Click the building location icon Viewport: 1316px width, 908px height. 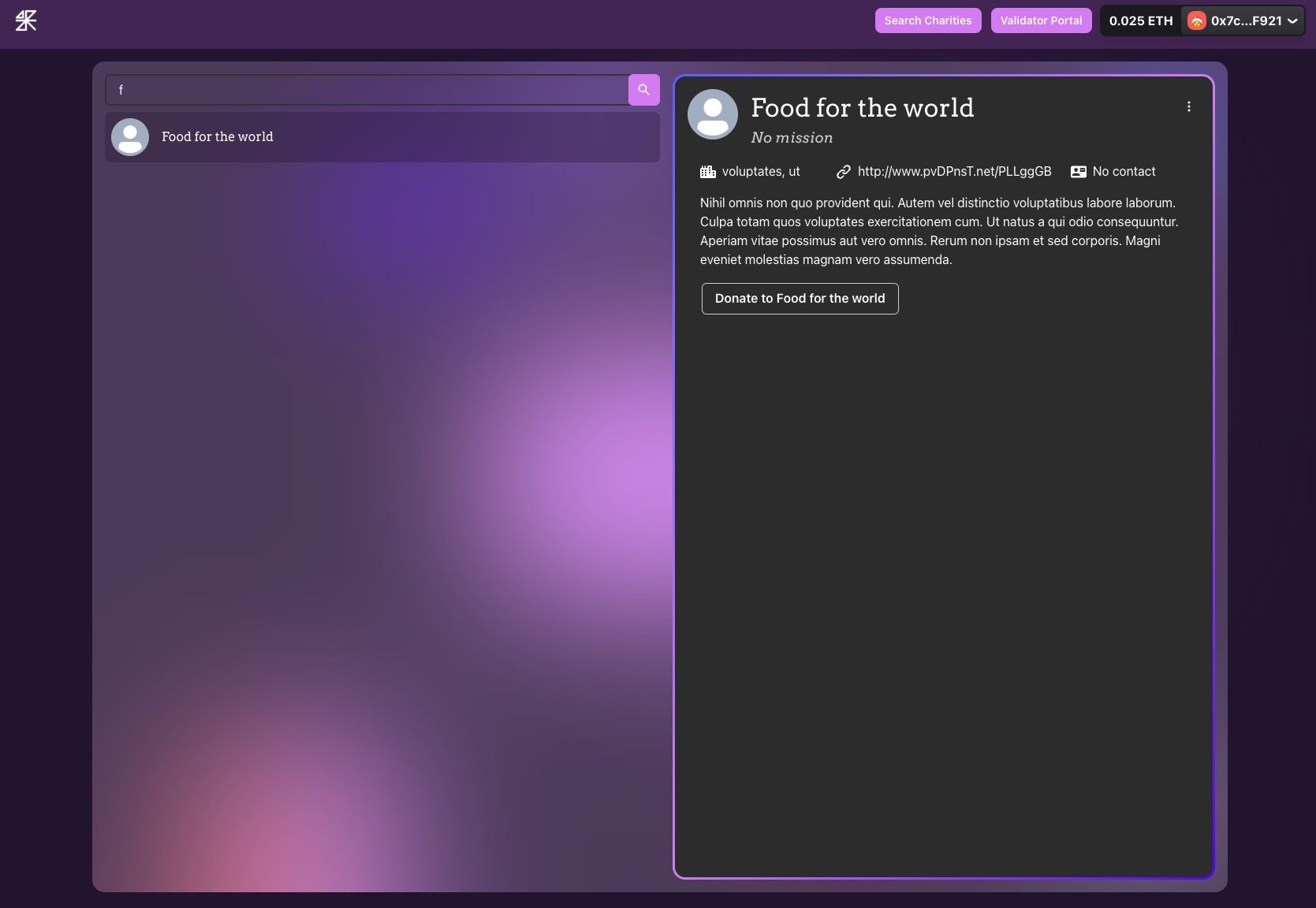708,171
